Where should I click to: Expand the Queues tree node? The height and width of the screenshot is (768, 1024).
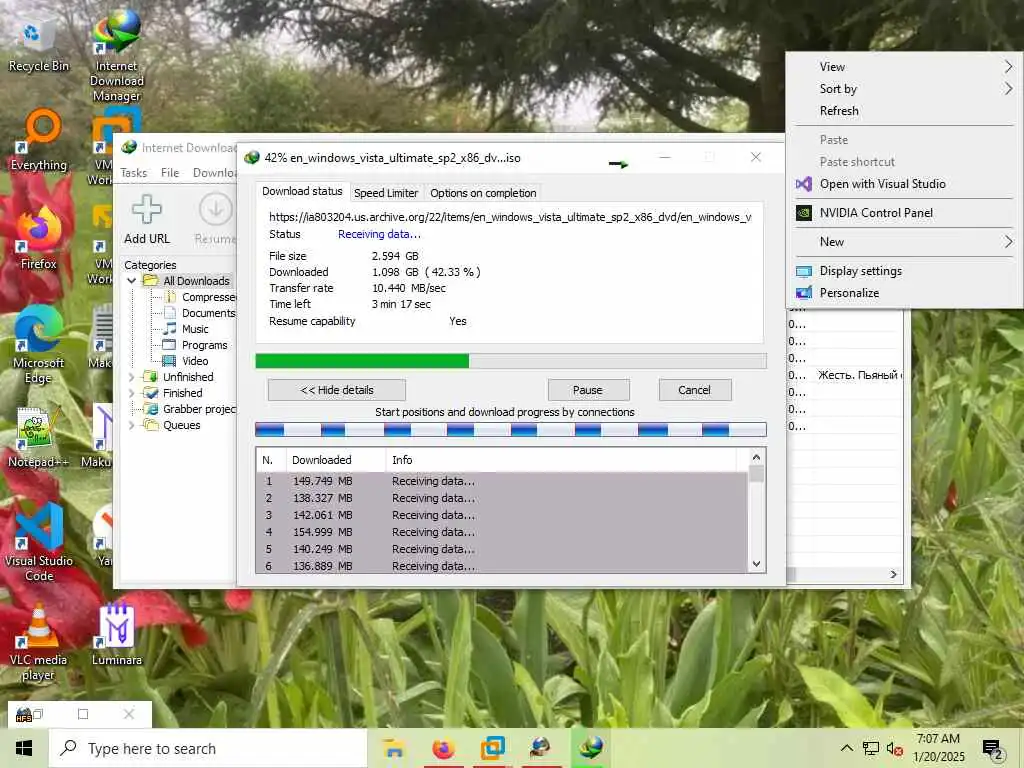pyautogui.click(x=132, y=425)
